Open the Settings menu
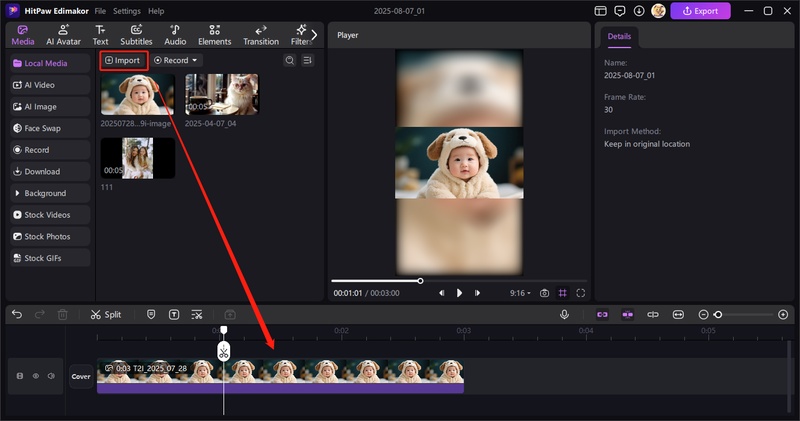Screen dimensions: 800x421 tap(127, 11)
